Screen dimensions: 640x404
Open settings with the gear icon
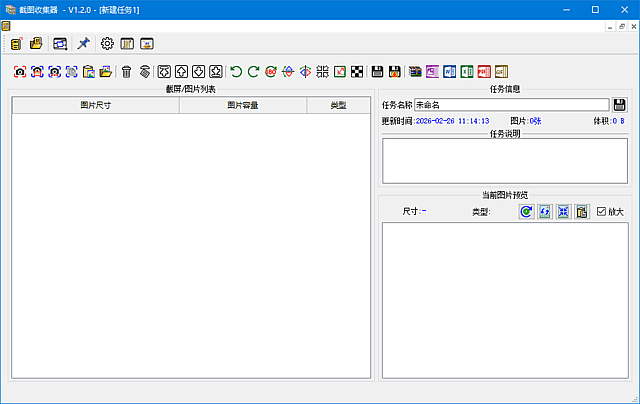pyautogui.click(x=107, y=44)
